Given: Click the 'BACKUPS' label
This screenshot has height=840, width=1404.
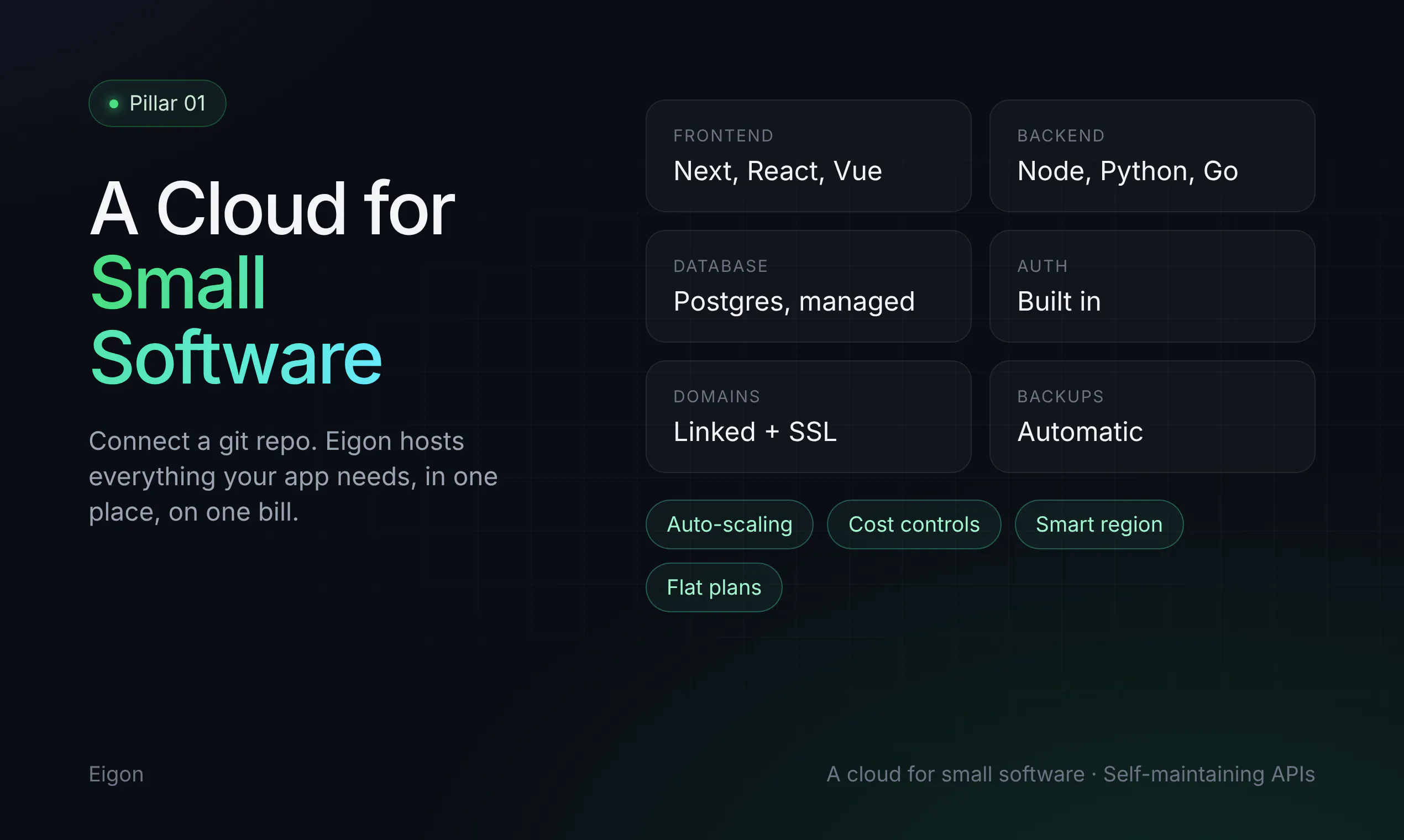Looking at the screenshot, I should click(x=1061, y=396).
